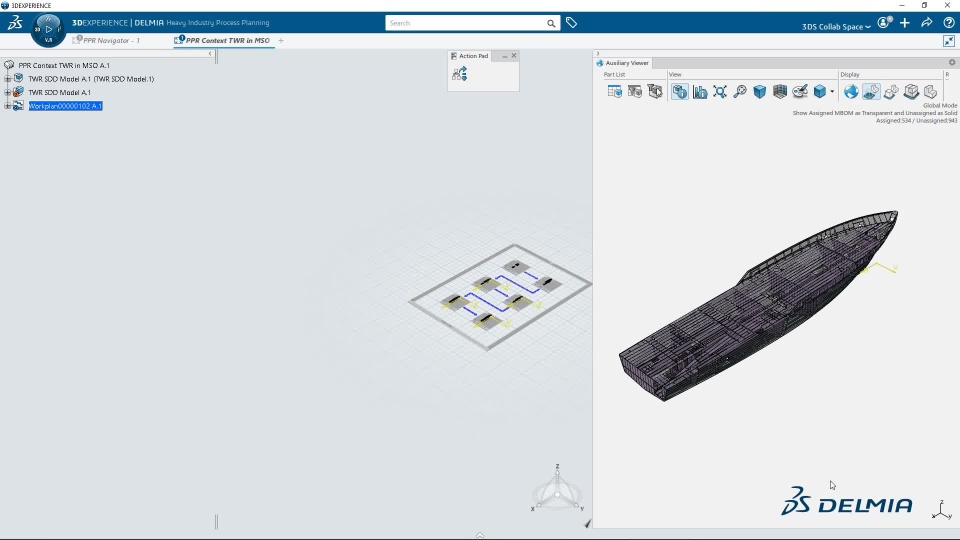
Task: Select the Auxiliary Viewer tab
Action: tap(623, 63)
